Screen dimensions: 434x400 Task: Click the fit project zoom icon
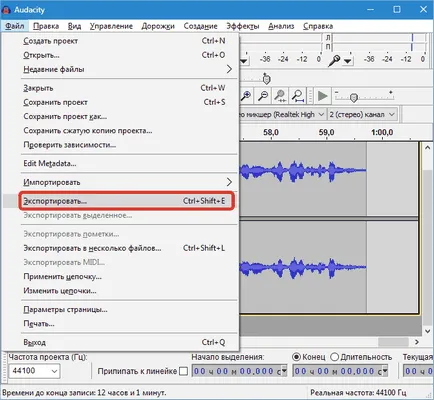click(x=298, y=96)
